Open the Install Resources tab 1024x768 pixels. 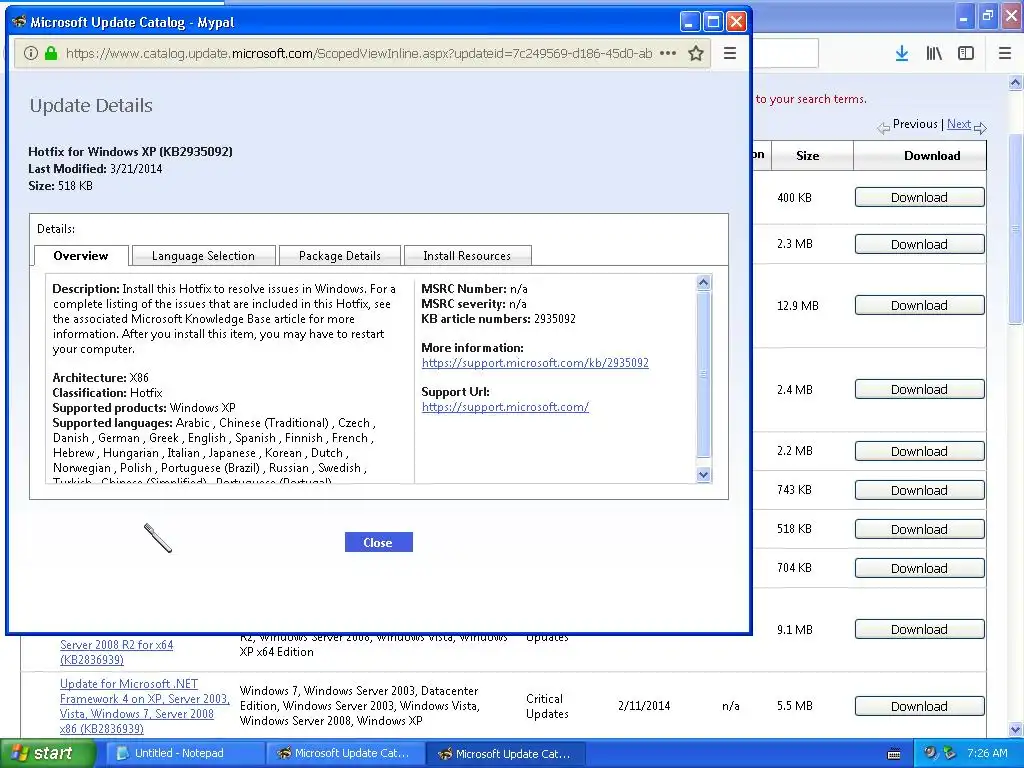tap(467, 256)
